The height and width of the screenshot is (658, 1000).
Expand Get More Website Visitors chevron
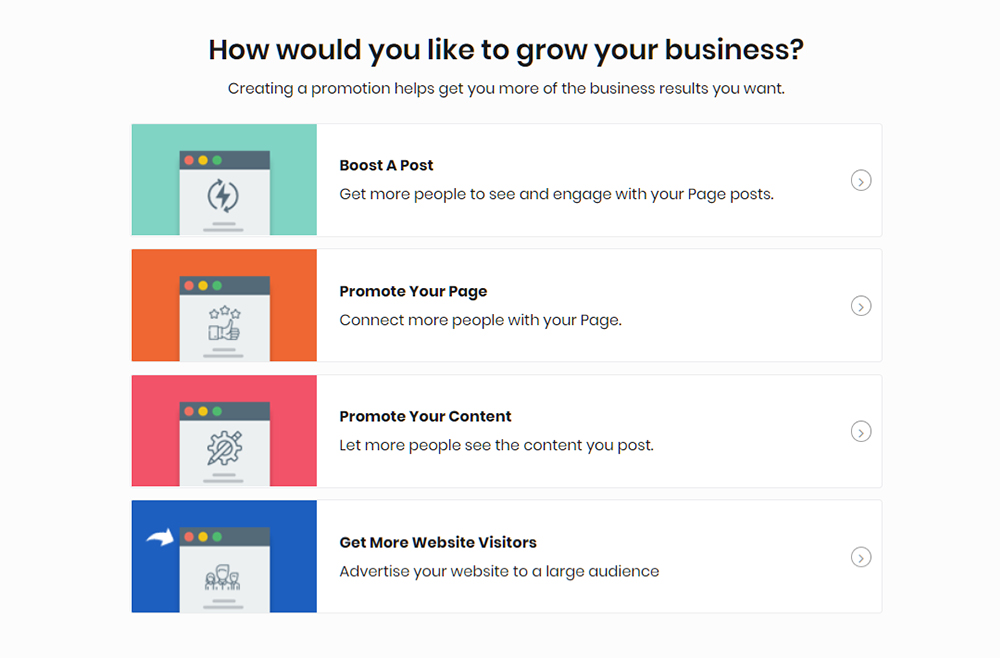click(861, 557)
